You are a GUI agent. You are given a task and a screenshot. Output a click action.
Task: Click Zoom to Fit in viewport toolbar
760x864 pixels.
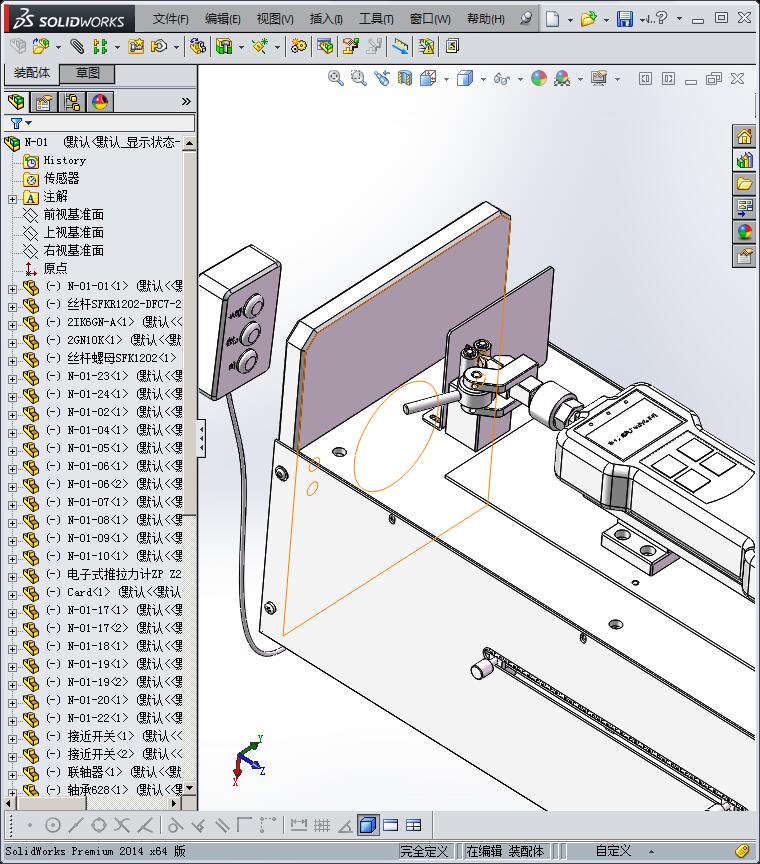336,78
